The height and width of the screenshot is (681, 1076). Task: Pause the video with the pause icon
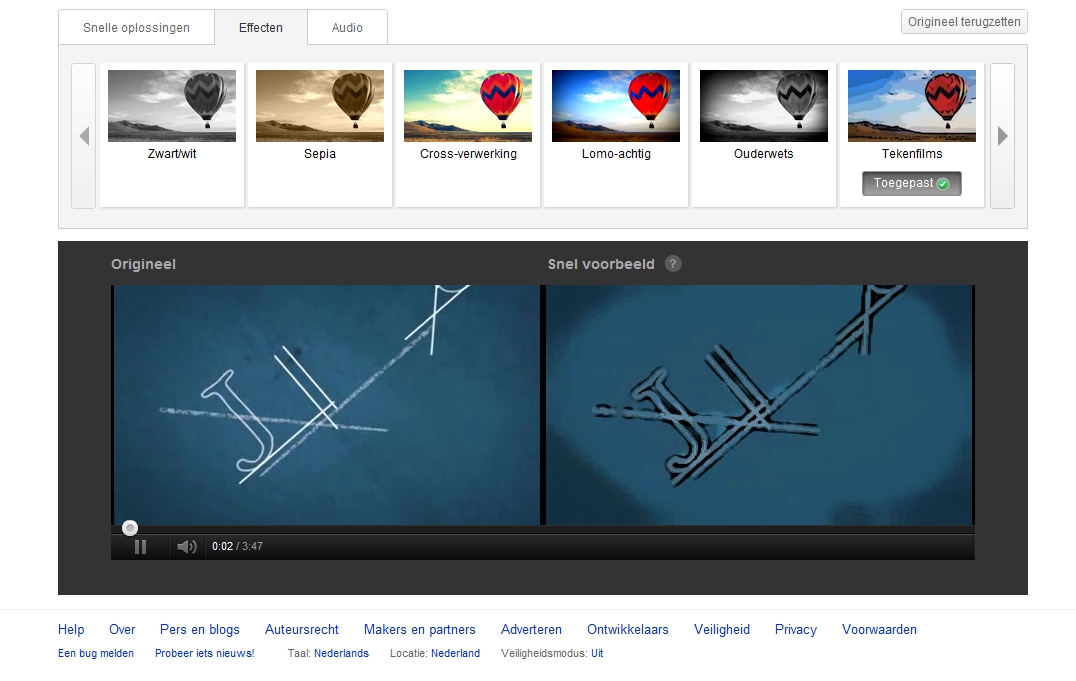click(140, 546)
